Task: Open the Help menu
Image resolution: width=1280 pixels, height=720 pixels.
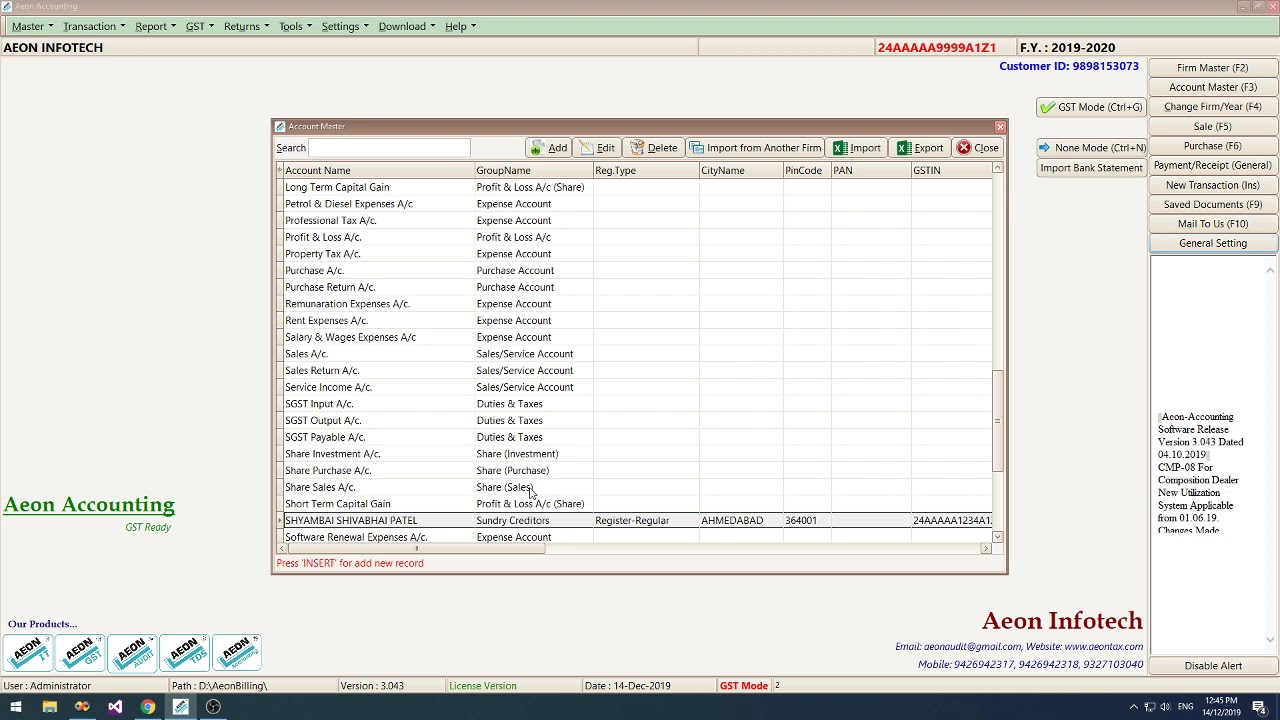Action: coord(460,26)
